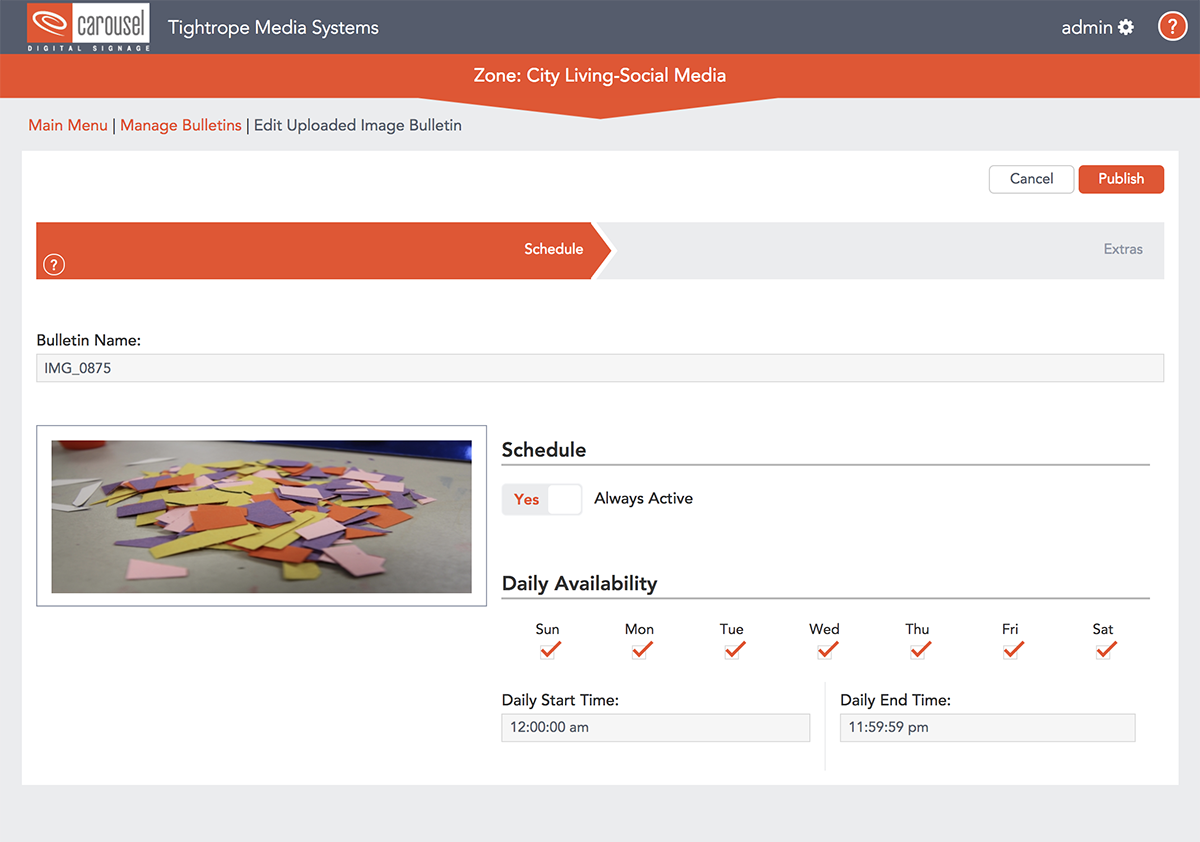Disable the Wed availability checkbox
Screen dimensions: 1200x842
click(x=825, y=650)
